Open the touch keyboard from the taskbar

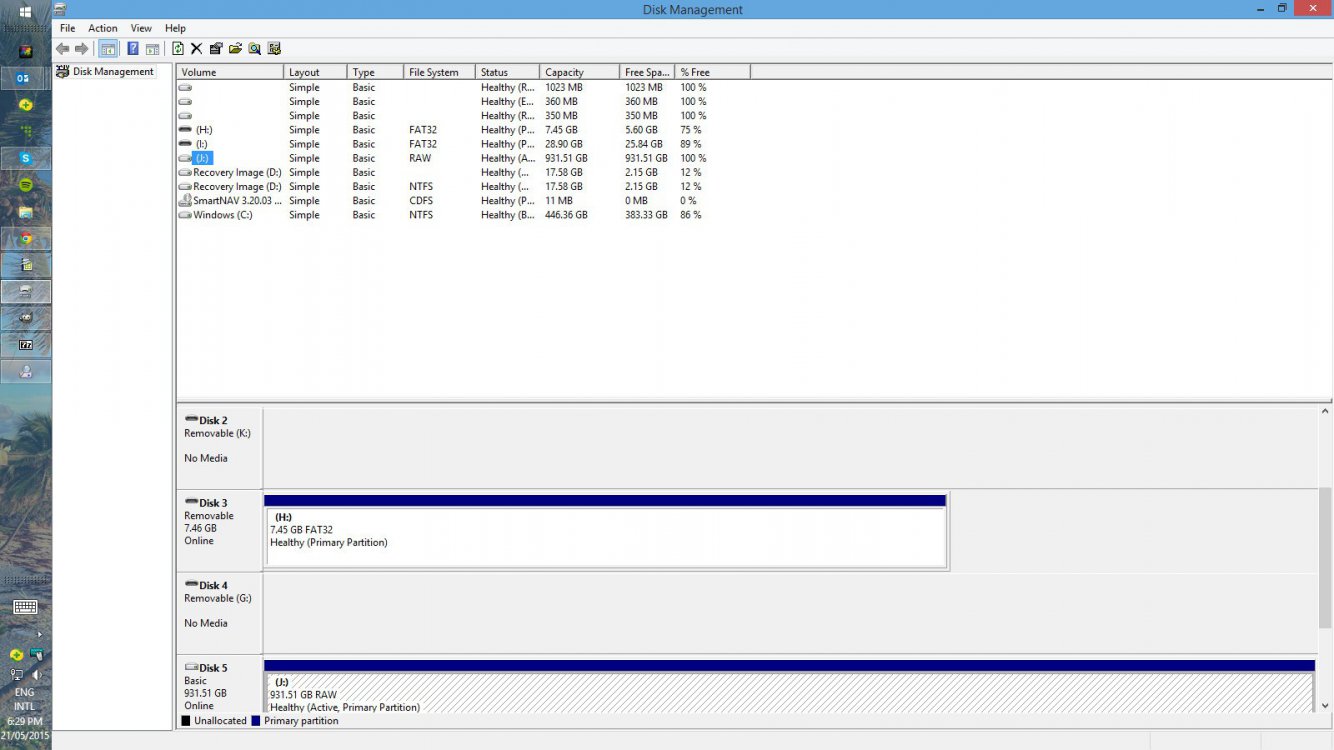[x=26, y=607]
